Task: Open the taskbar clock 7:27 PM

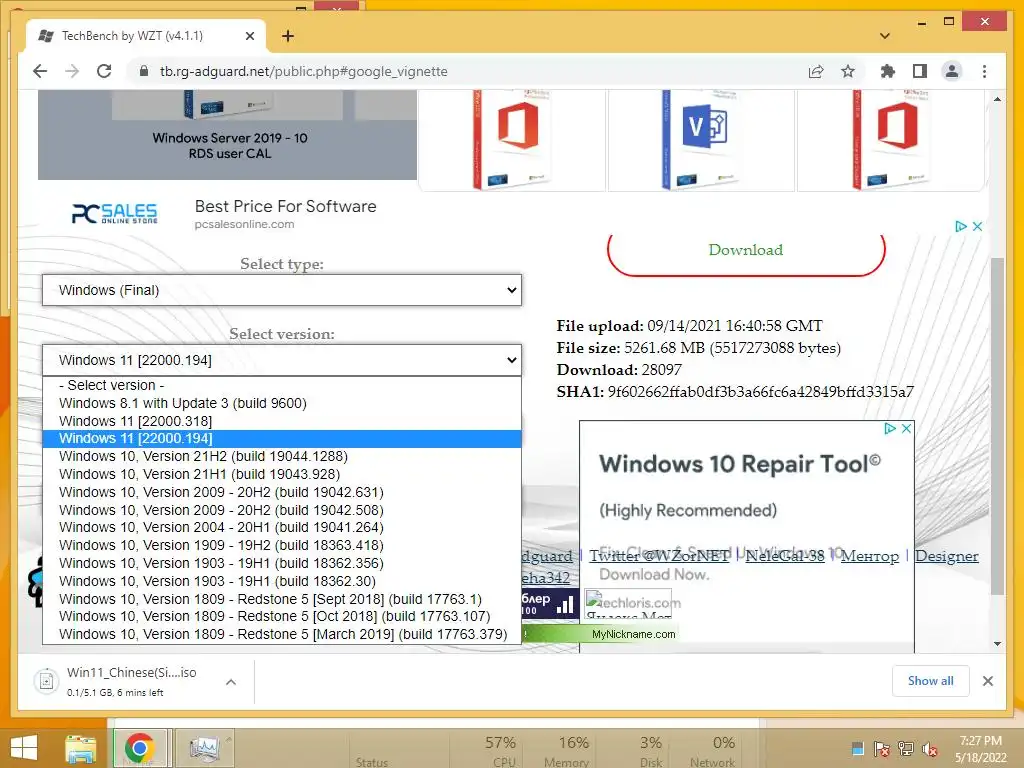Action: coord(980,748)
